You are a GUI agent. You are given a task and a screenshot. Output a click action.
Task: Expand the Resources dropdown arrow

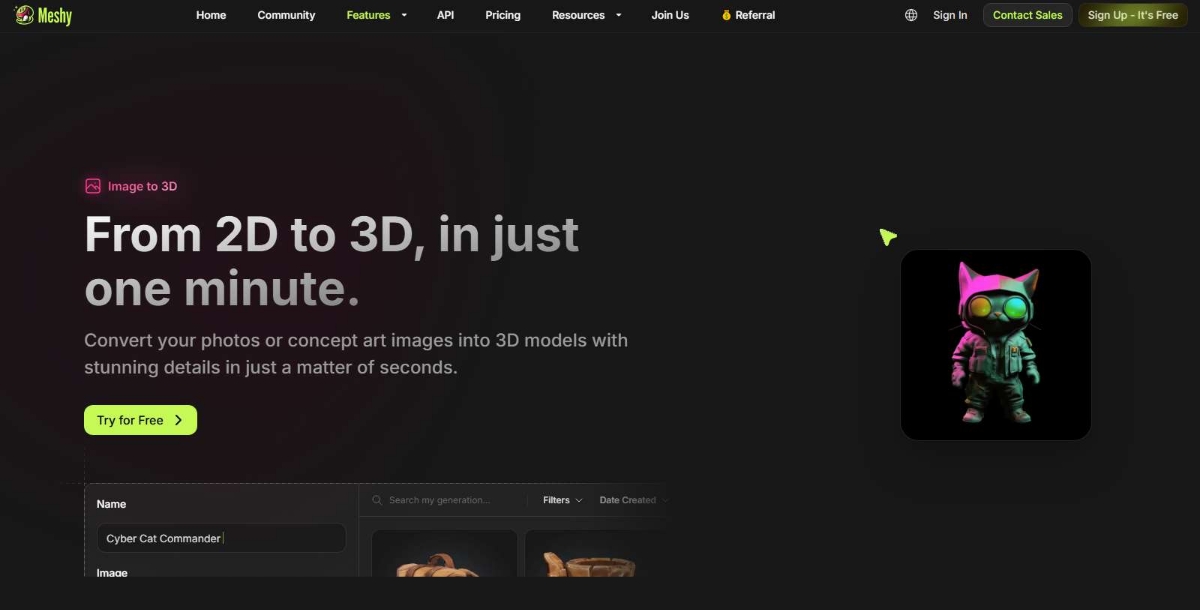(618, 15)
